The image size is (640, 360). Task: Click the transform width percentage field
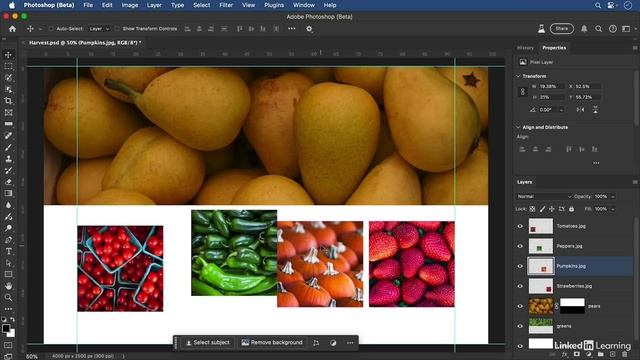click(551, 87)
